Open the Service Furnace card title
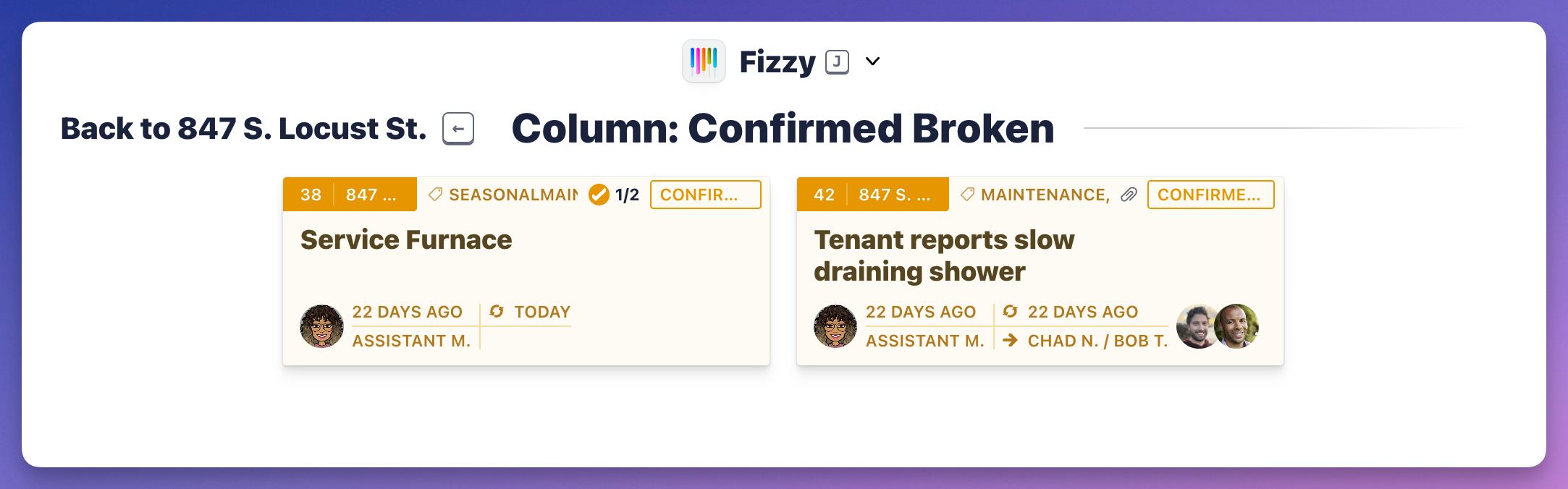This screenshot has height=489, width=1568. (x=406, y=239)
